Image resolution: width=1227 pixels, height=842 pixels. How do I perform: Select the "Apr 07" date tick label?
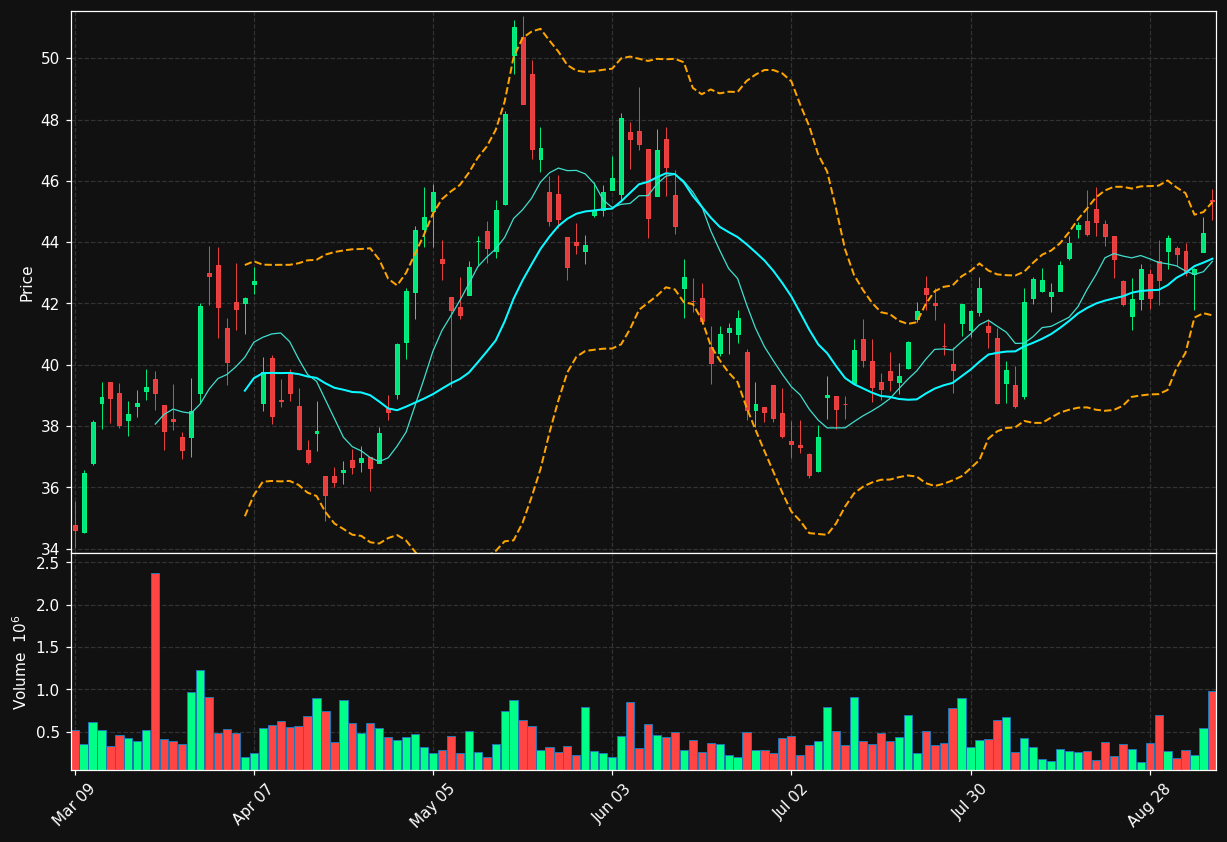click(x=254, y=805)
